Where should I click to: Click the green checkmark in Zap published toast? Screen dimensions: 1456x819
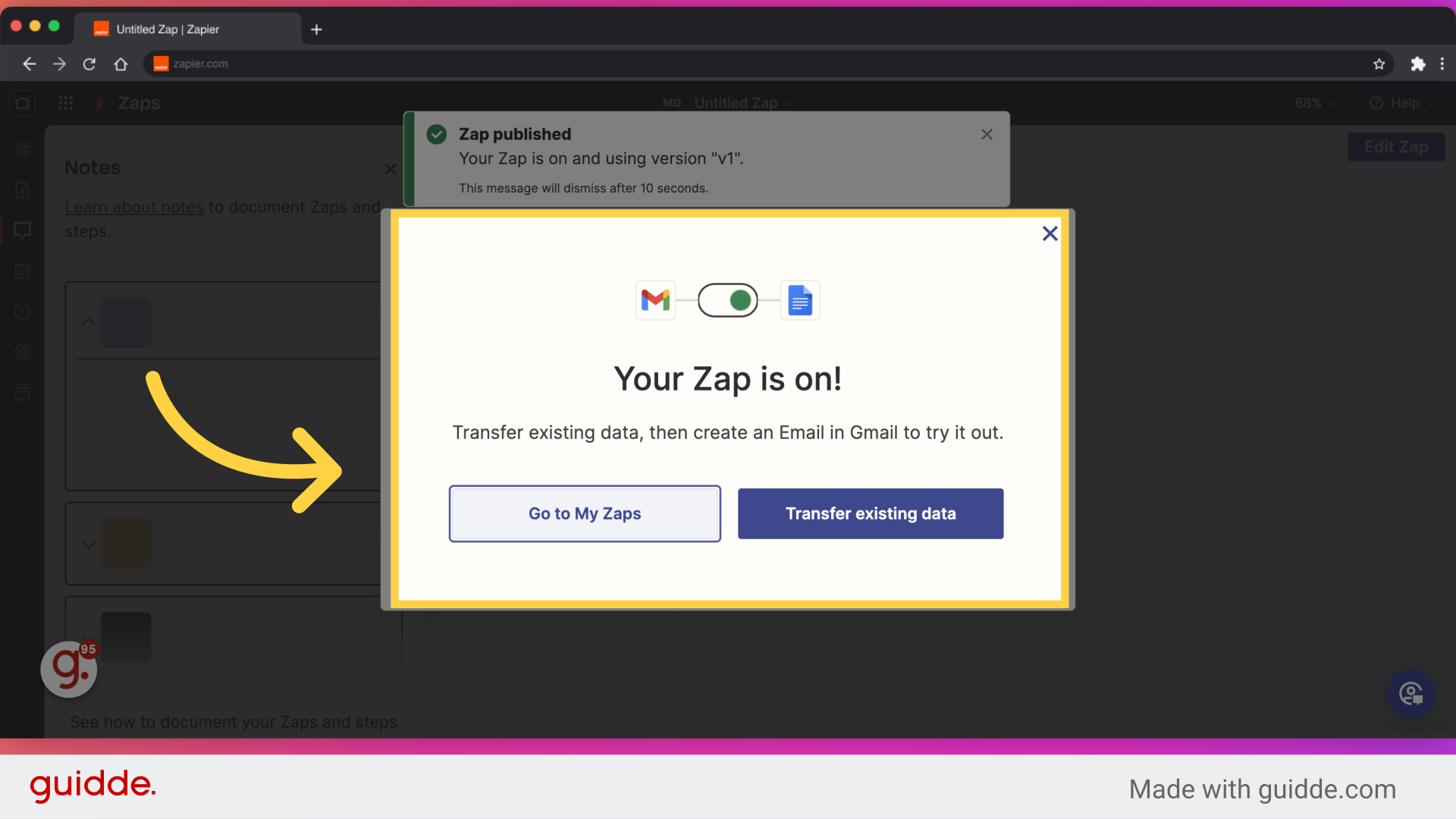[437, 134]
